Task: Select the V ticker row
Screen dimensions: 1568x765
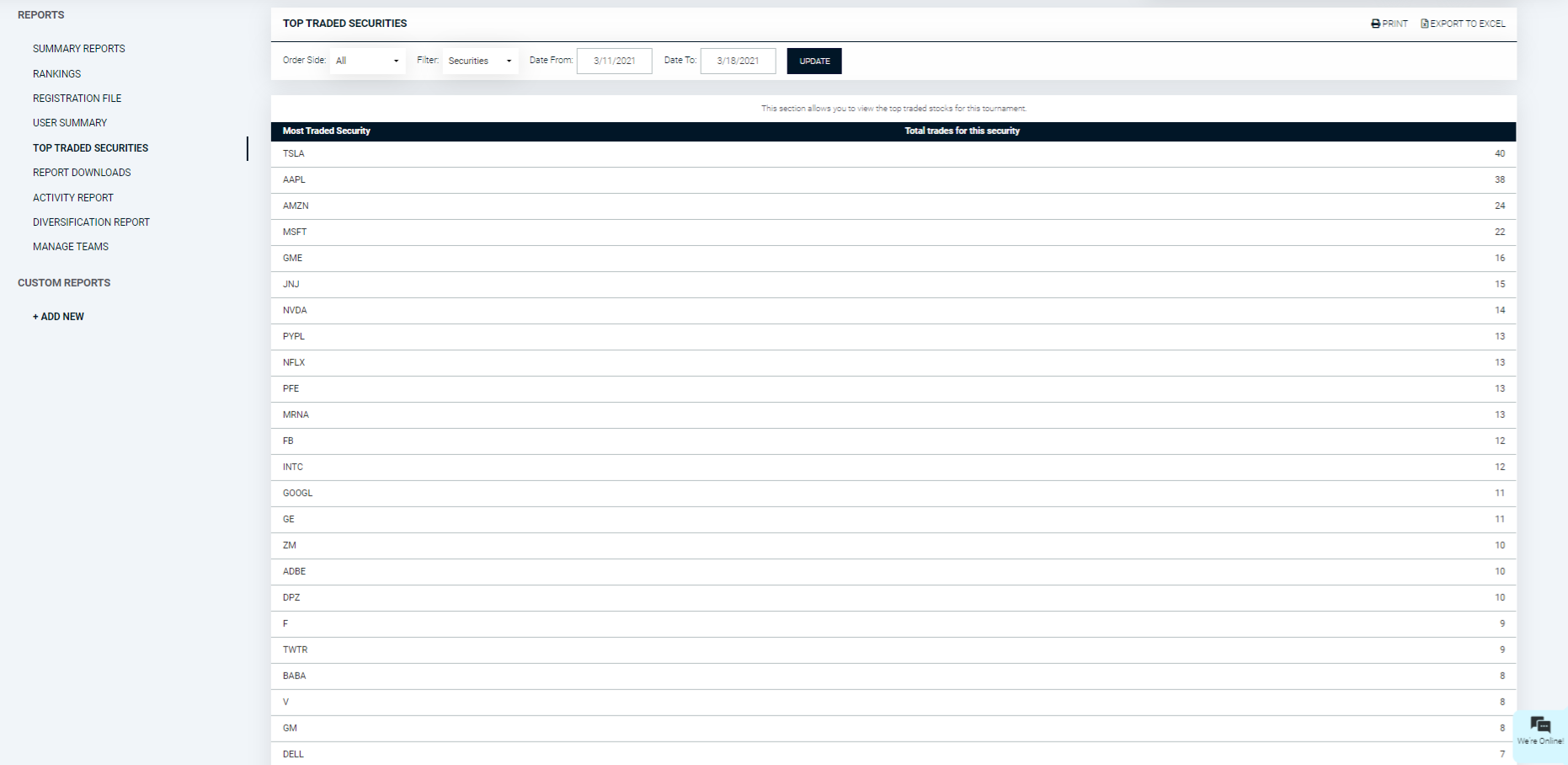Action: point(893,702)
